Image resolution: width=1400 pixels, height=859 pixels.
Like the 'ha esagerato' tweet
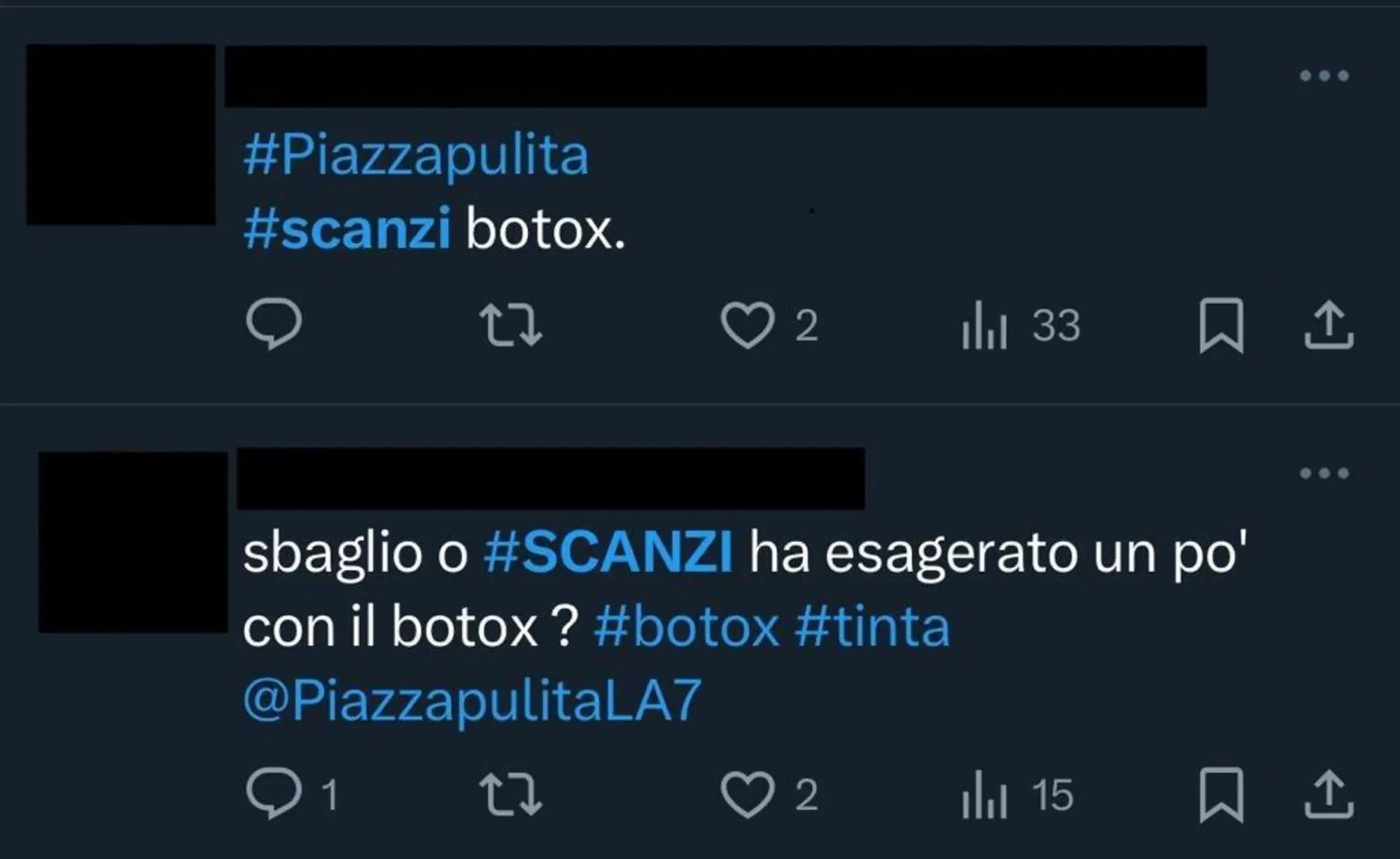point(748,795)
